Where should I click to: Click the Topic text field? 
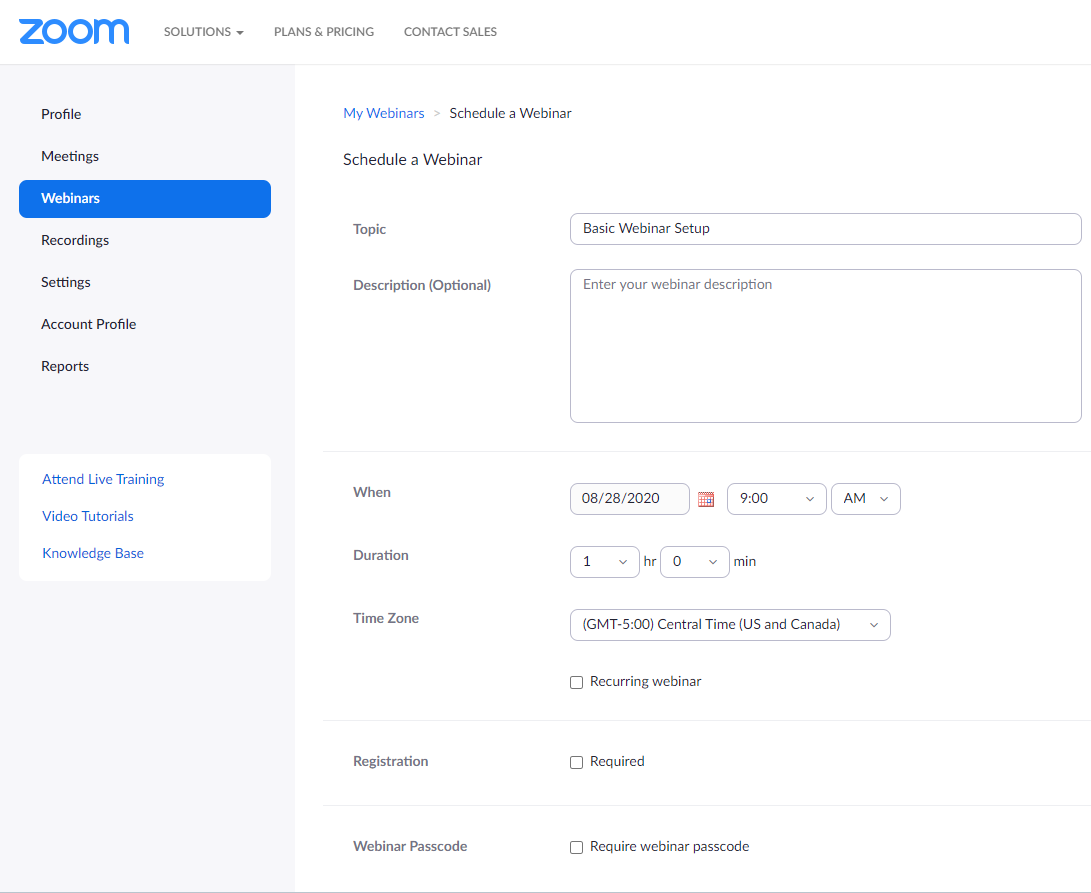825,229
